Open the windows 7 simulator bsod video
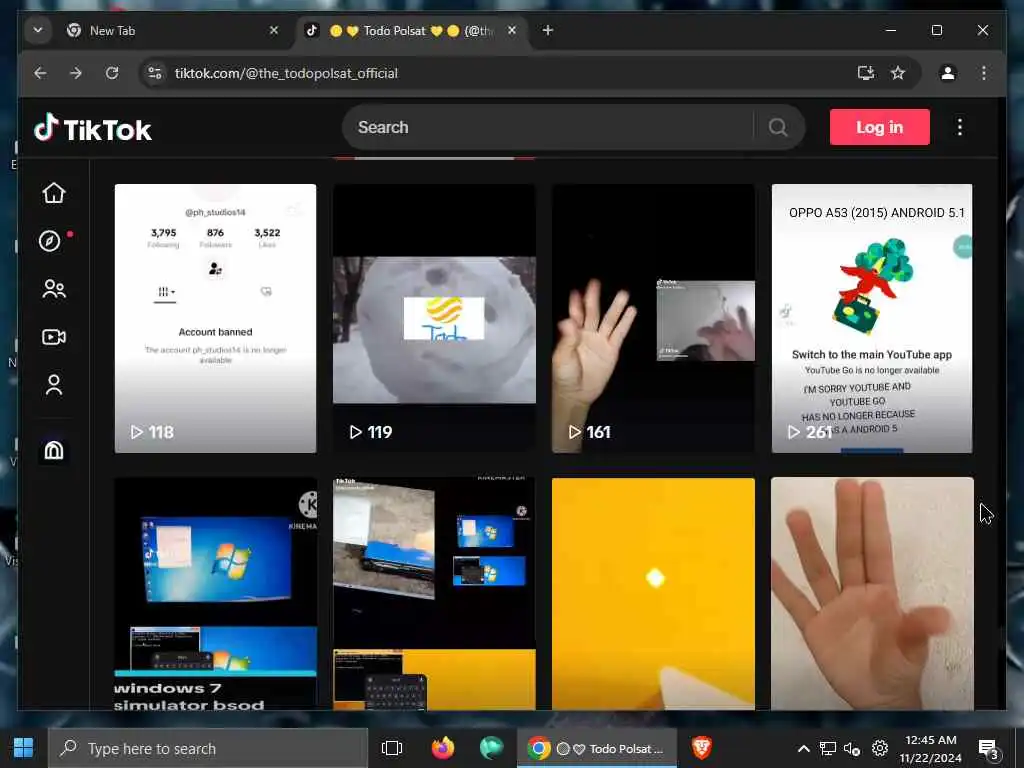This screenshot has width=1024, height=768. pyautogui.click(x=216, y=593)
